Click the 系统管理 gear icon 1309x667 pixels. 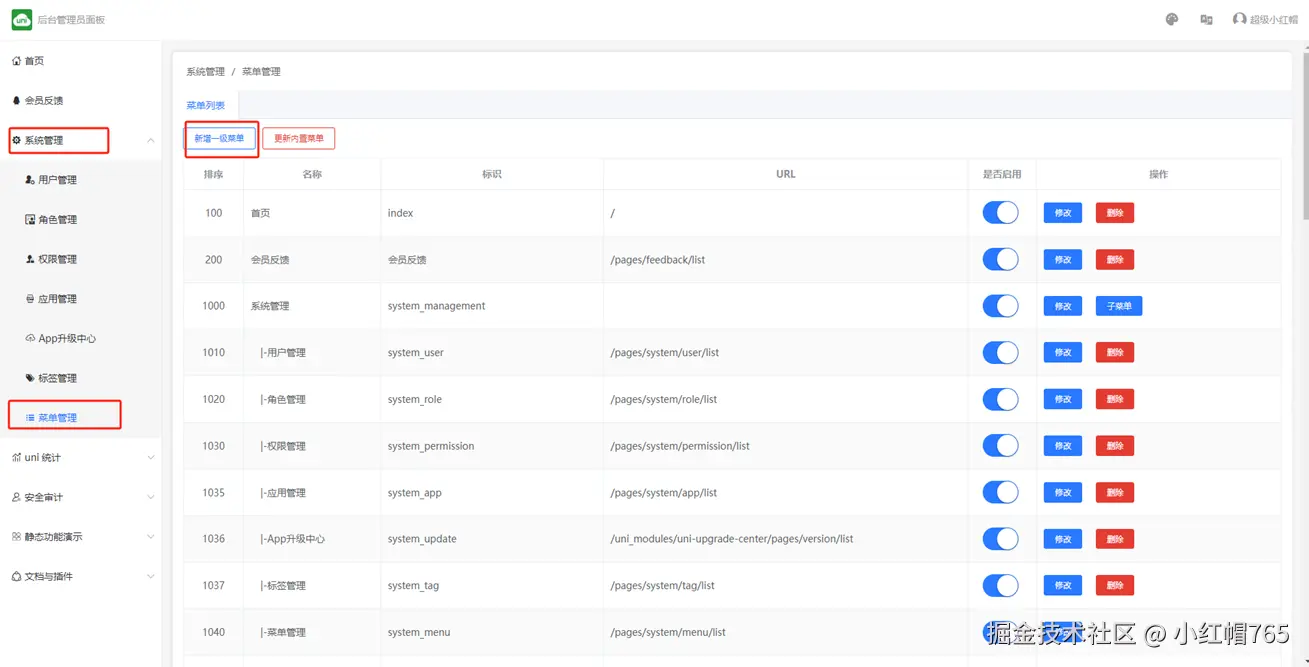point(16,140)
